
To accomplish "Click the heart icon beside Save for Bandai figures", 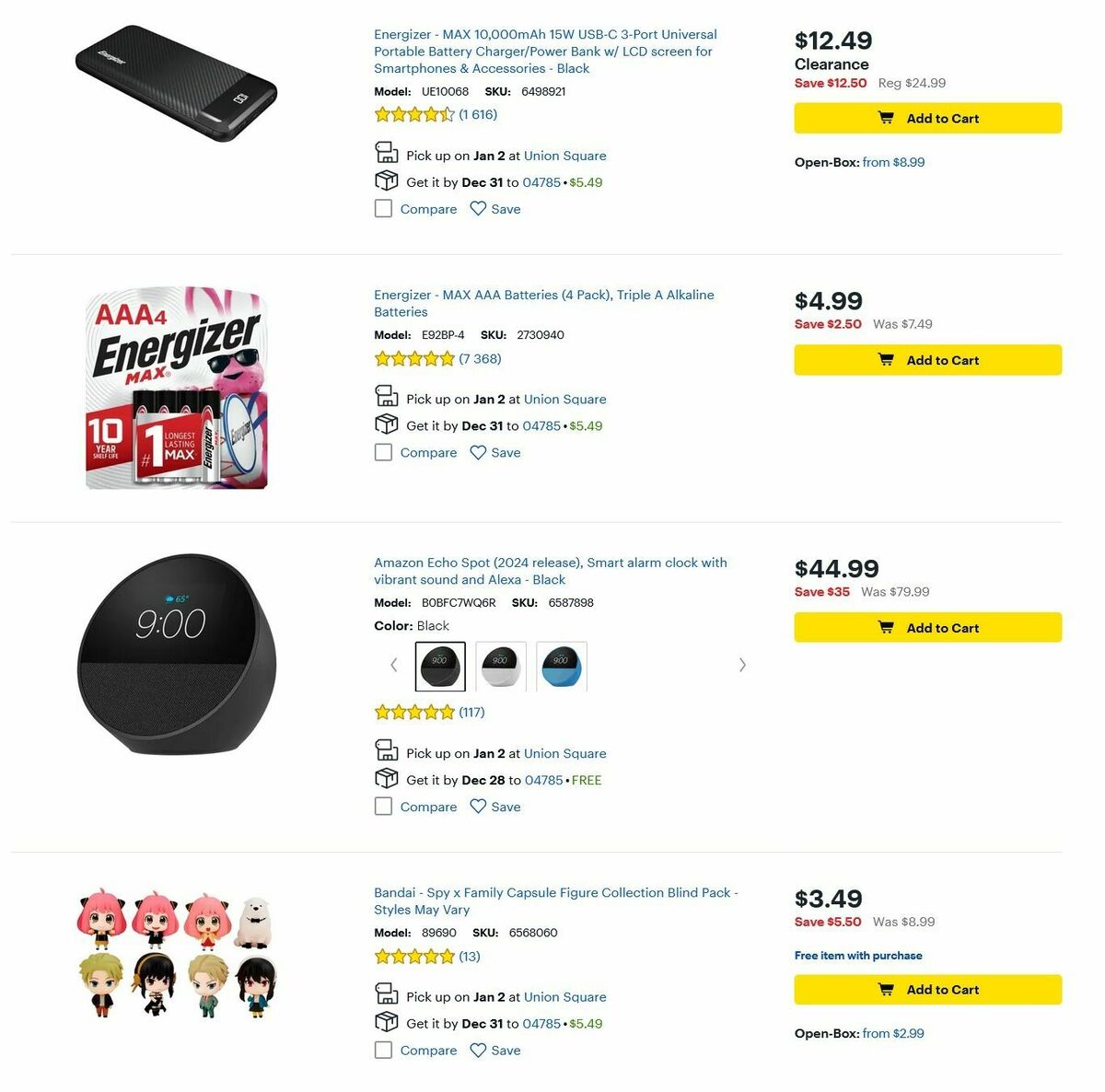I will 478,1050.
